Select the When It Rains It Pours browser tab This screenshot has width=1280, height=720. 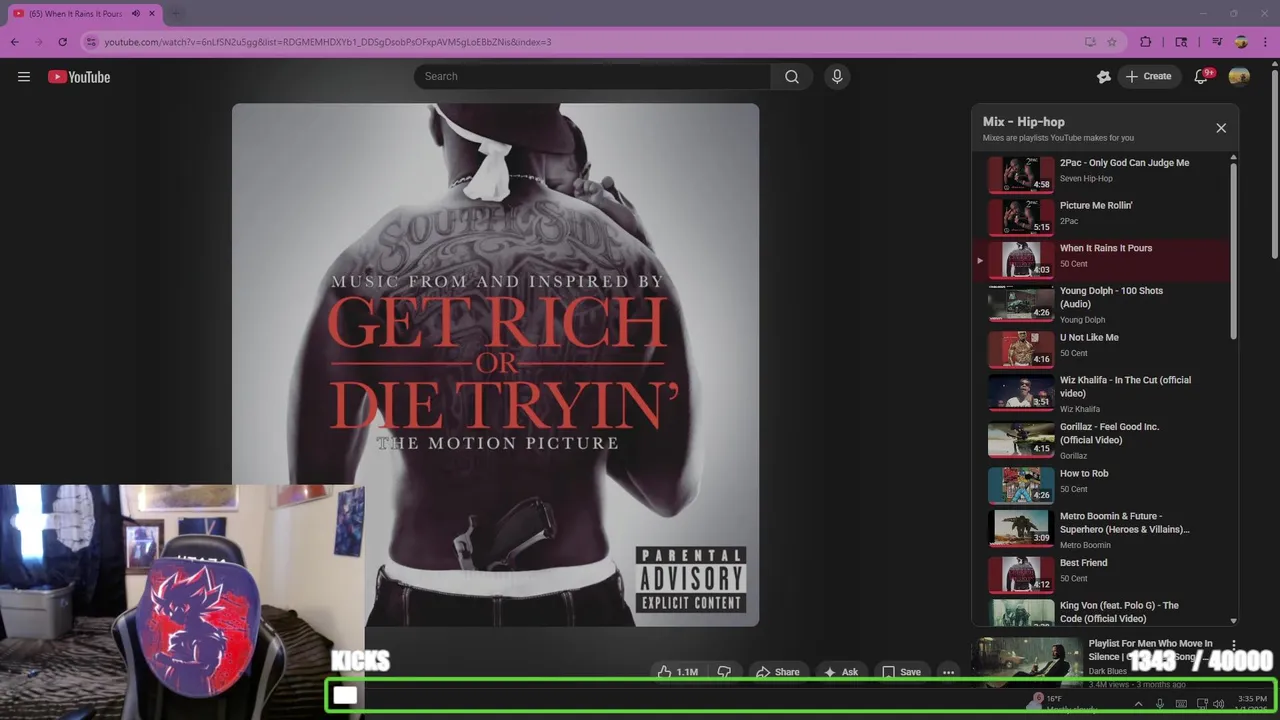(x=85, y=14)
